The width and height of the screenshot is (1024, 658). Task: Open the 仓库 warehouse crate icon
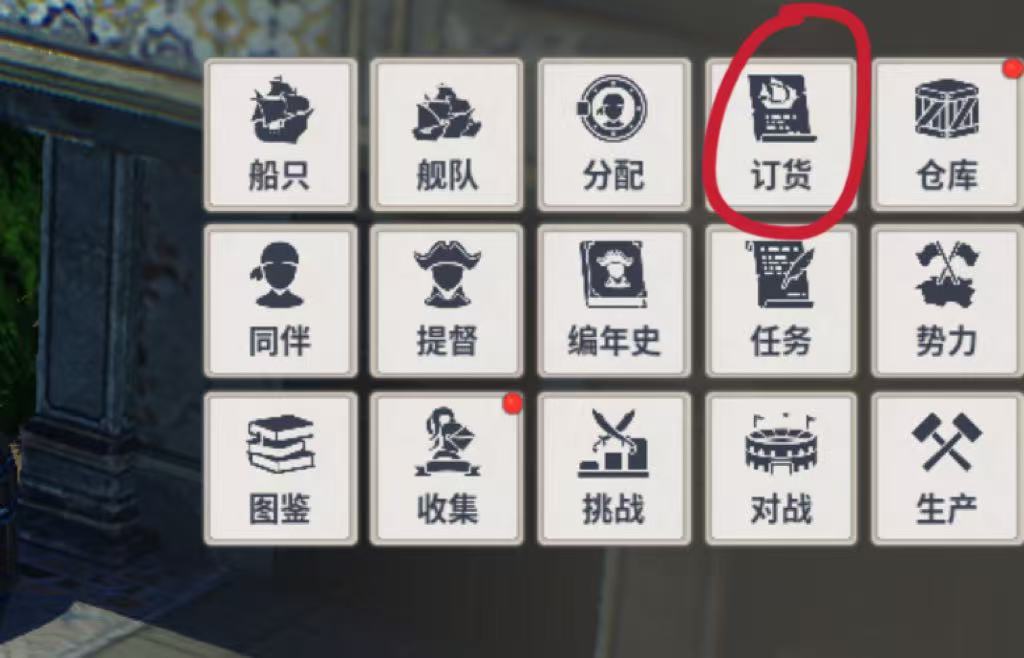[948, 135]
